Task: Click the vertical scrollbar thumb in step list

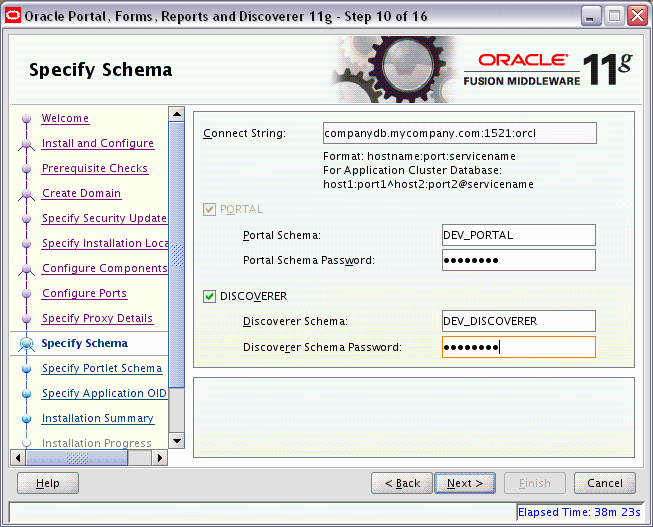Action: coord(177,255)
